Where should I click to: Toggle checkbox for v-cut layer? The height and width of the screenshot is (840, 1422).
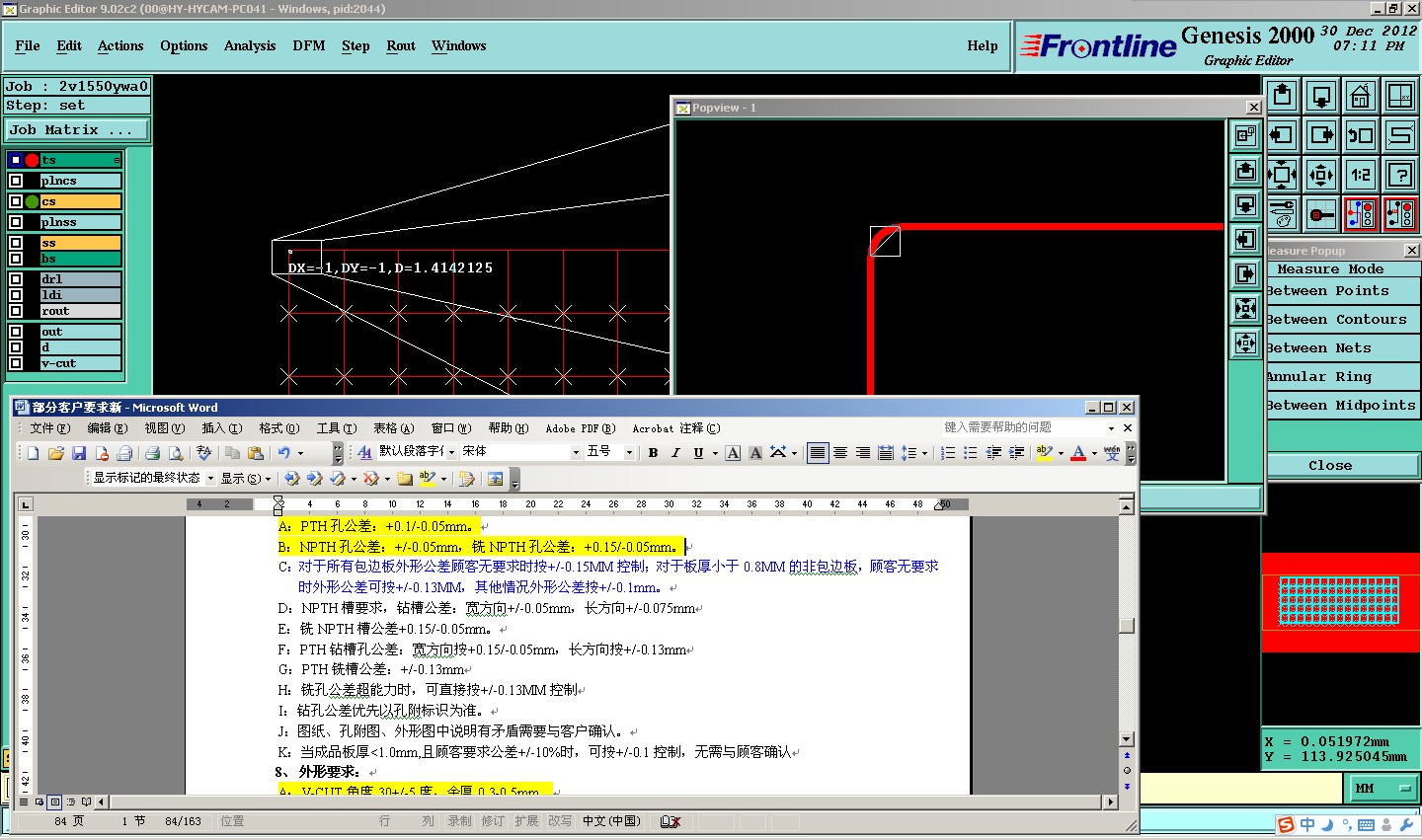pyautogui.click(x=16, y=363)
